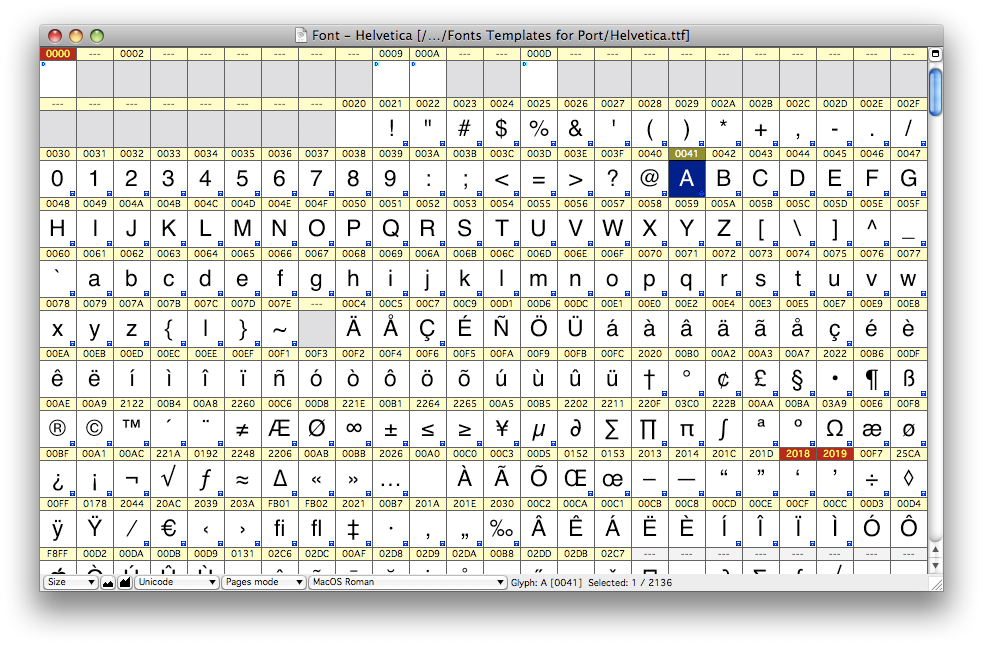Viewport: 983px width, 646px height.
Task: Select the inverted question mark cell 00BF
Action: tap(58, 479)
